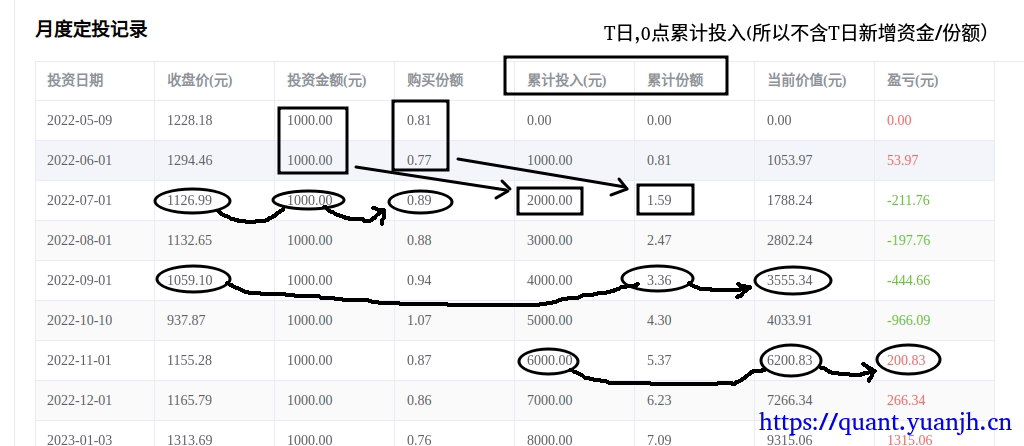Click the 累计份额 column header
Image resolution: width=1024 pixels, height=446 pixels.
(675, 81)
